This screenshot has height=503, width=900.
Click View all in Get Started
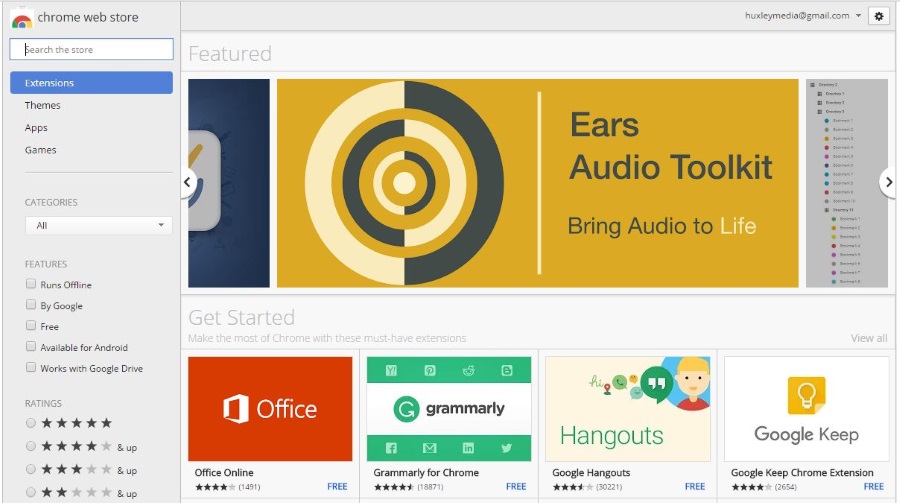coord(868,338)
